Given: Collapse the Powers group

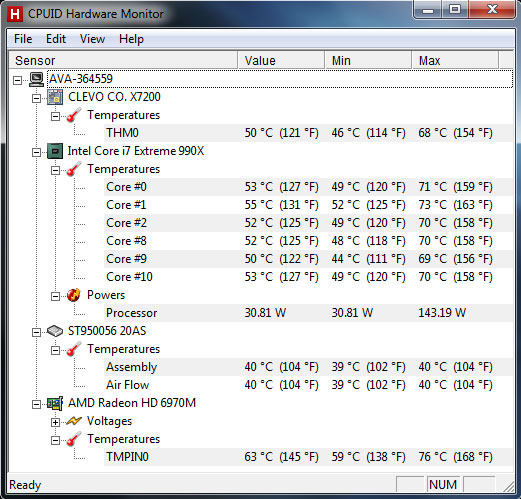Looking at the screenshot, I should click(x=55, y=296).
